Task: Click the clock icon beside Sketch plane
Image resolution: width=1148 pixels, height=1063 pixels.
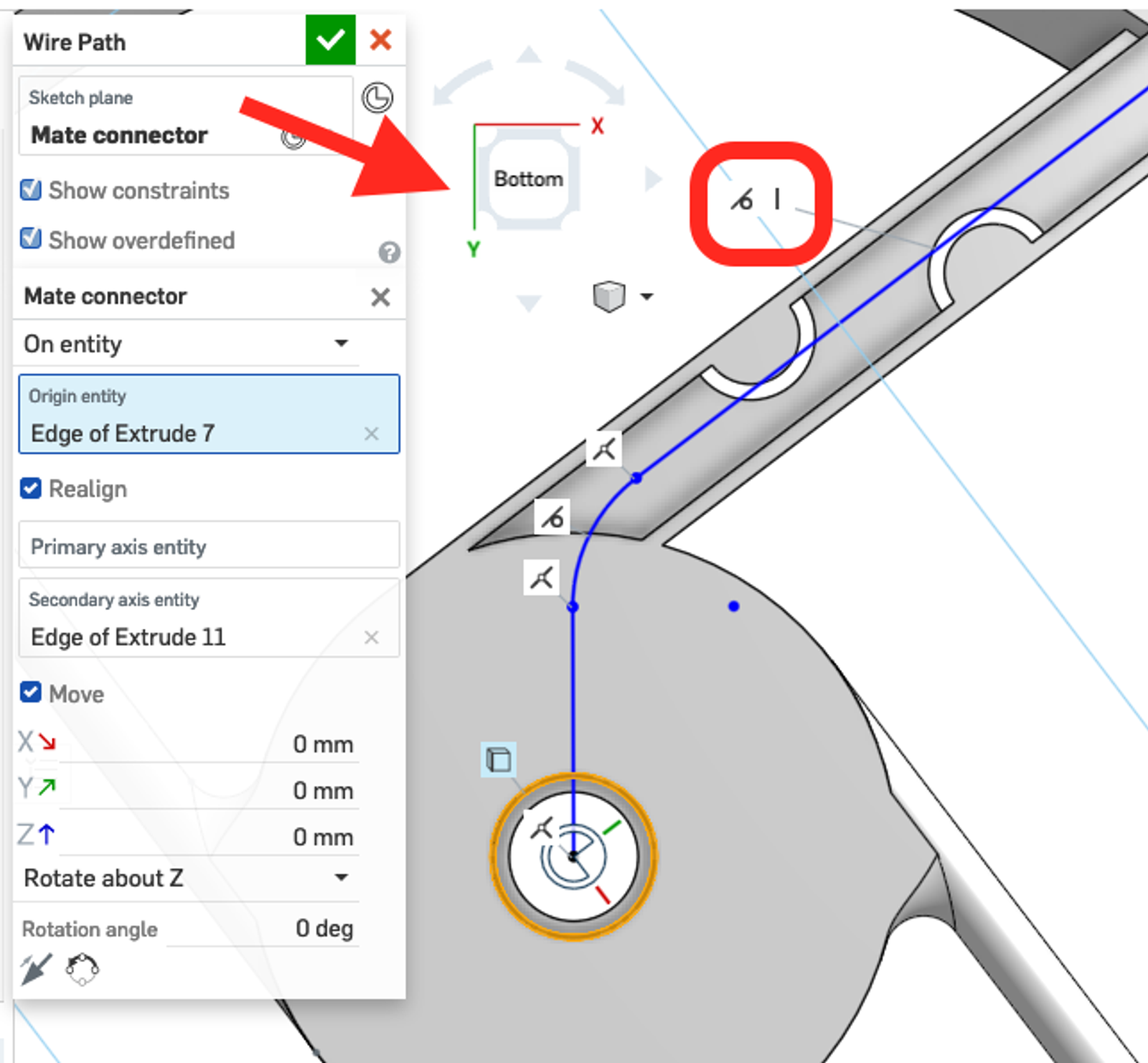Action: click(377, 98)
